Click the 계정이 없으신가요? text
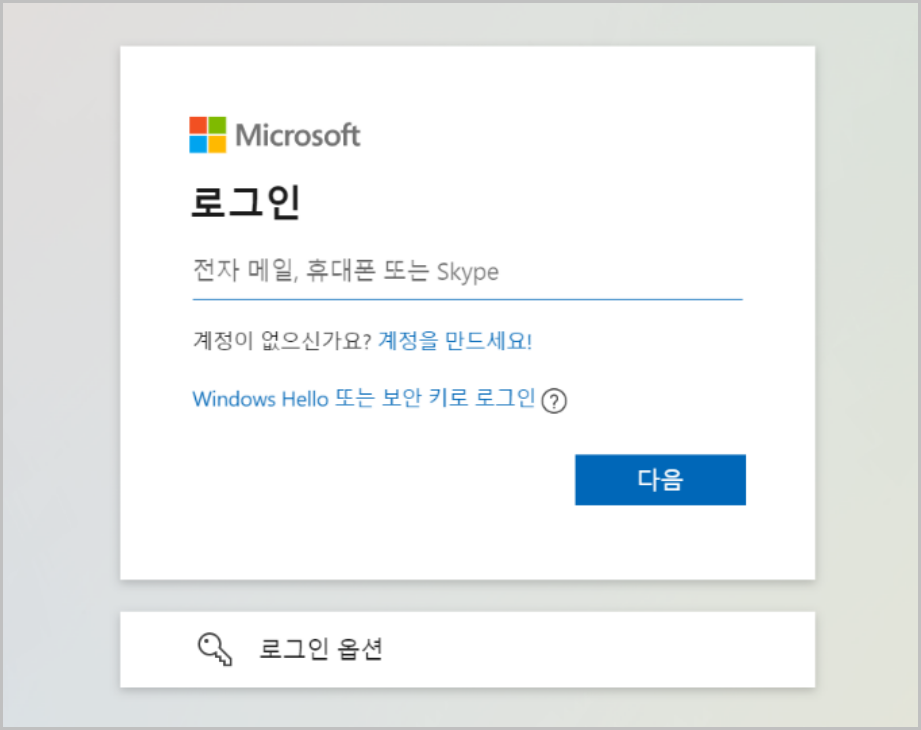Viewport: 921px width, 730px height. (282, 341)
